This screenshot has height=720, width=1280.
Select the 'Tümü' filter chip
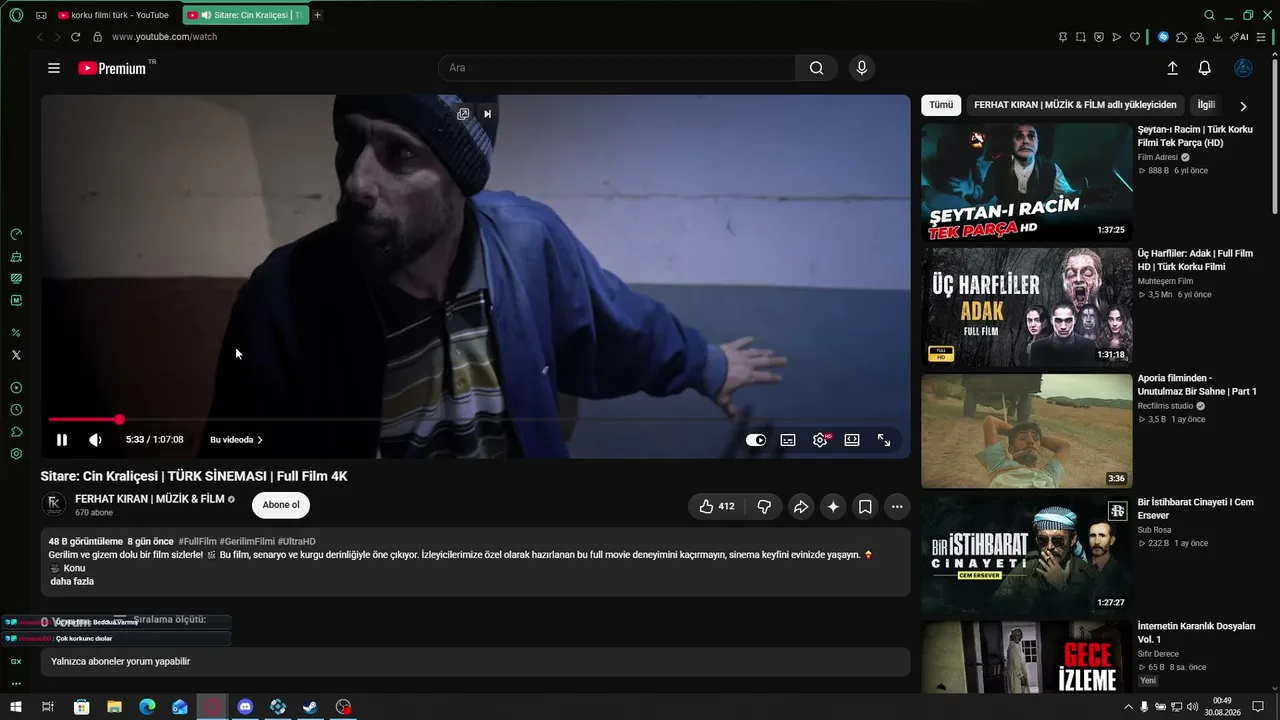point(941,104)
